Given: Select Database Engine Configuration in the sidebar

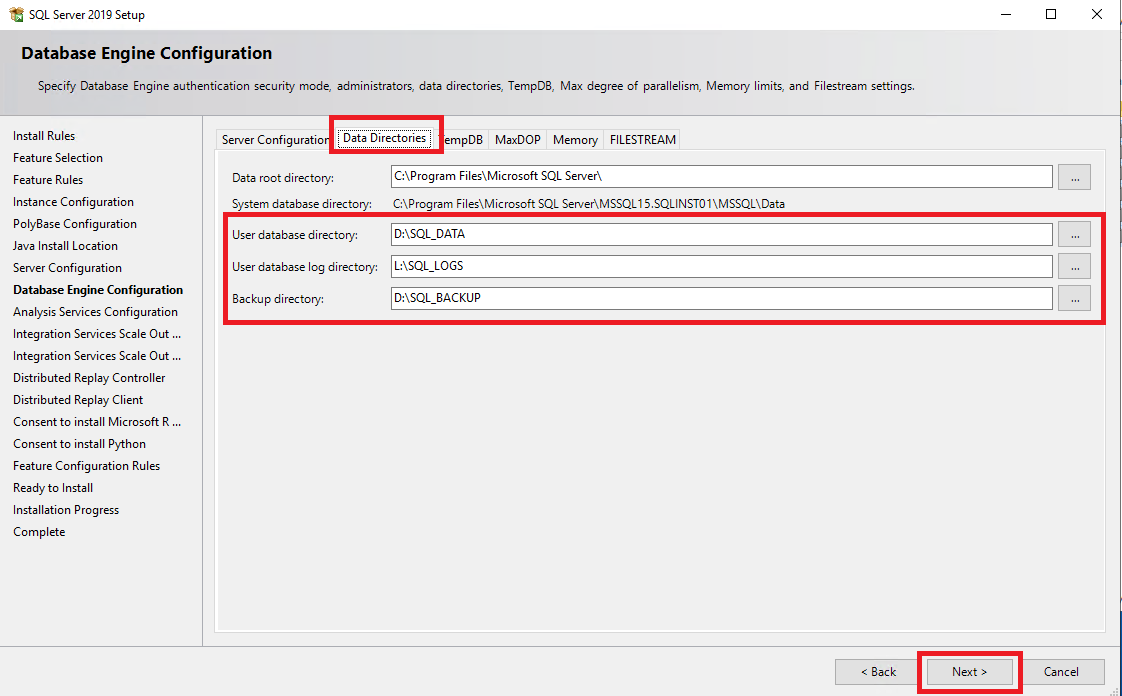Looking at the screenshot, I should (x=98, y=290).
